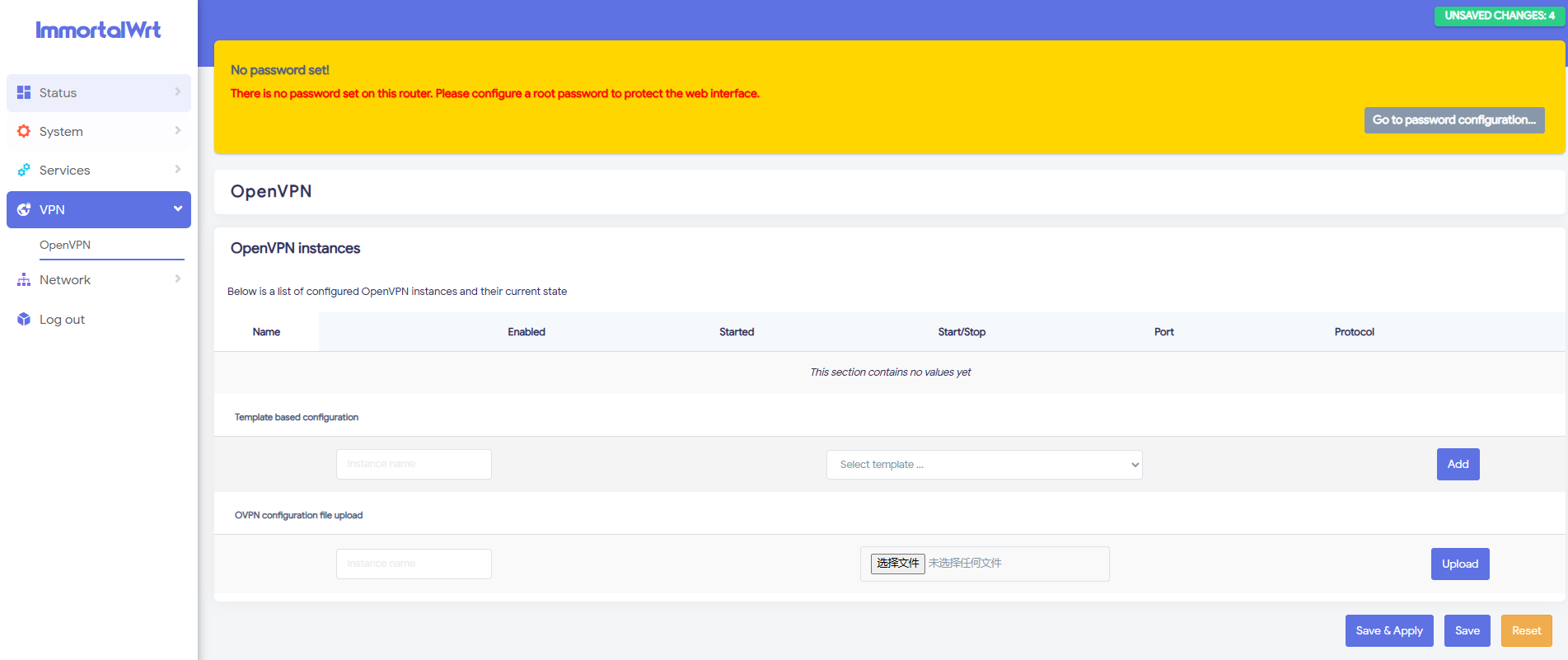Click the Network sitemap icon

coord(24,280)
